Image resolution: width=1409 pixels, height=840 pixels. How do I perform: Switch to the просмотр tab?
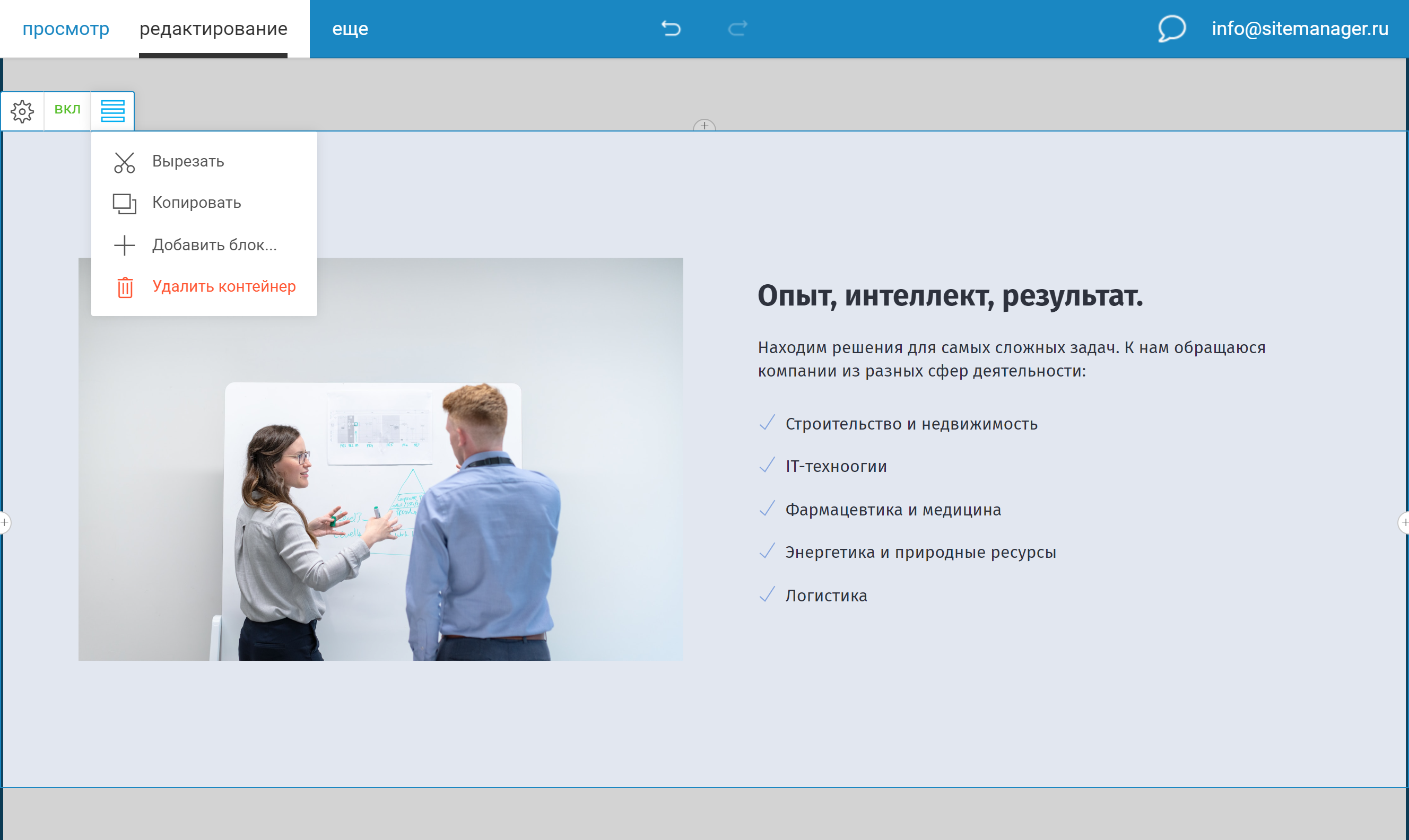(x=66, y=29)
